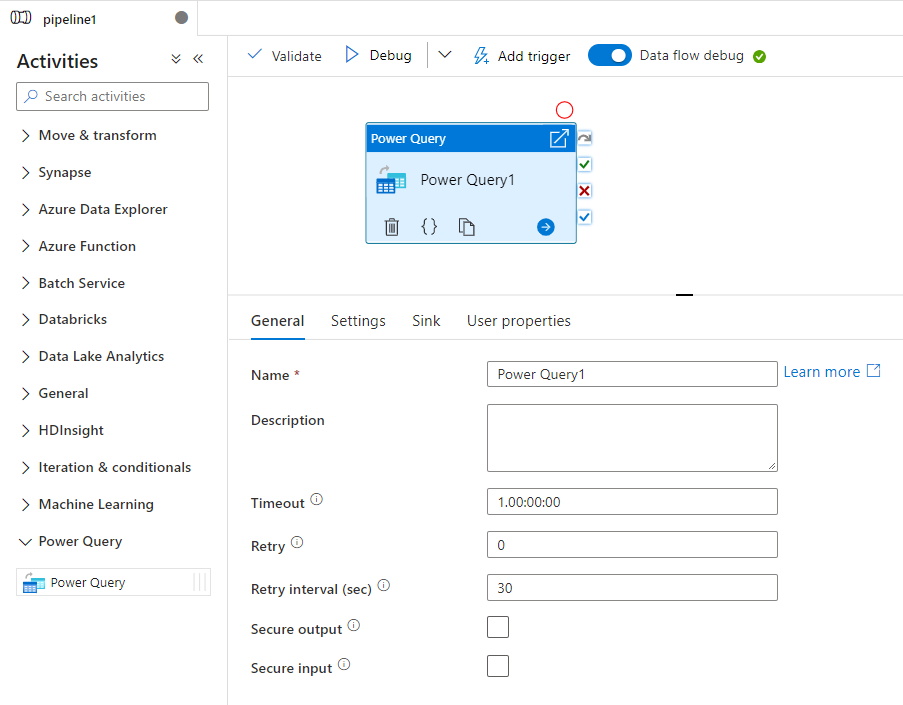The image size is (903, 705).
Task: View activity JSON code with braces icon
Action: point(429,227)
